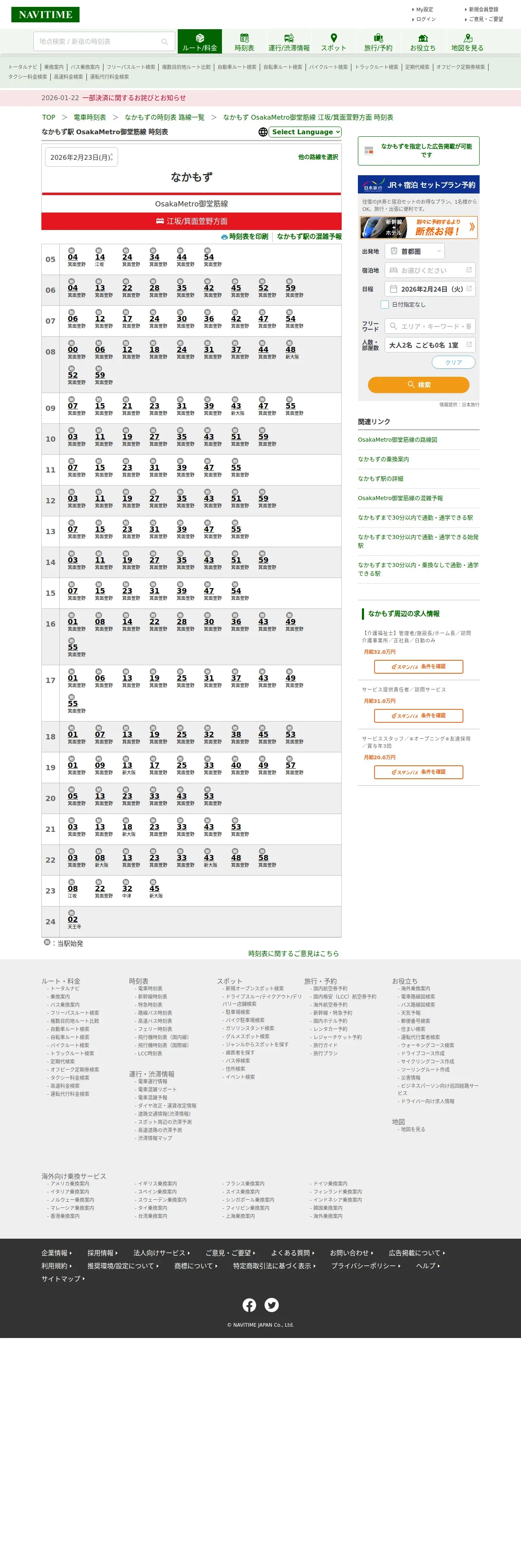Click the orange 検索 button
The height and width of the screenshot is (1568, 521).
[x=418, y=384]
